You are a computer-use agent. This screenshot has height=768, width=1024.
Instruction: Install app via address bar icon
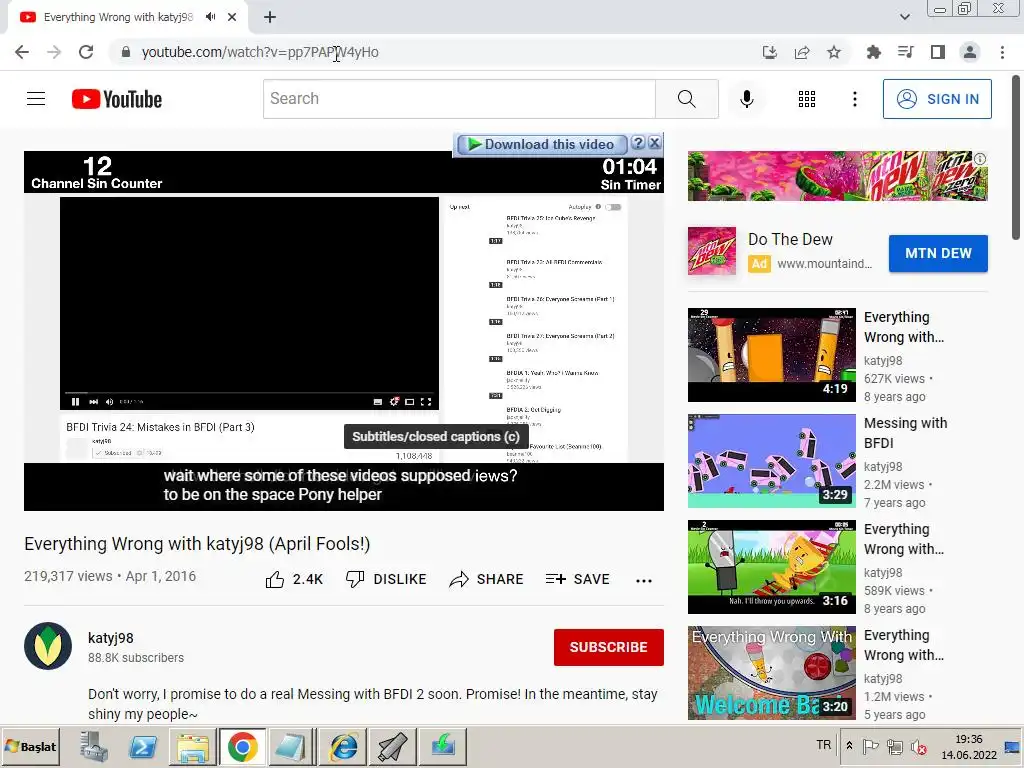click(770, 52)
